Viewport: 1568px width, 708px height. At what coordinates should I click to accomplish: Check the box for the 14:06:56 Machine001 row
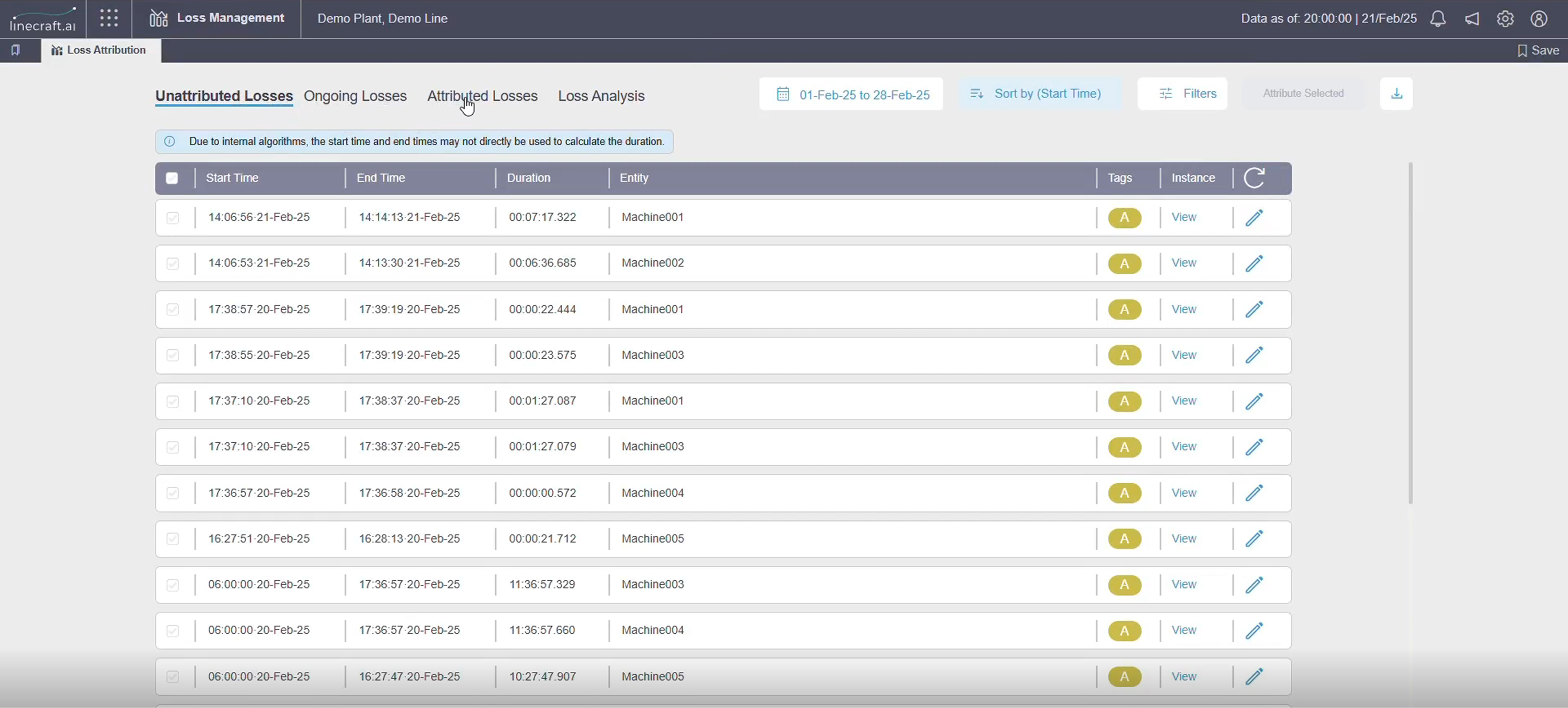point(173,218)
